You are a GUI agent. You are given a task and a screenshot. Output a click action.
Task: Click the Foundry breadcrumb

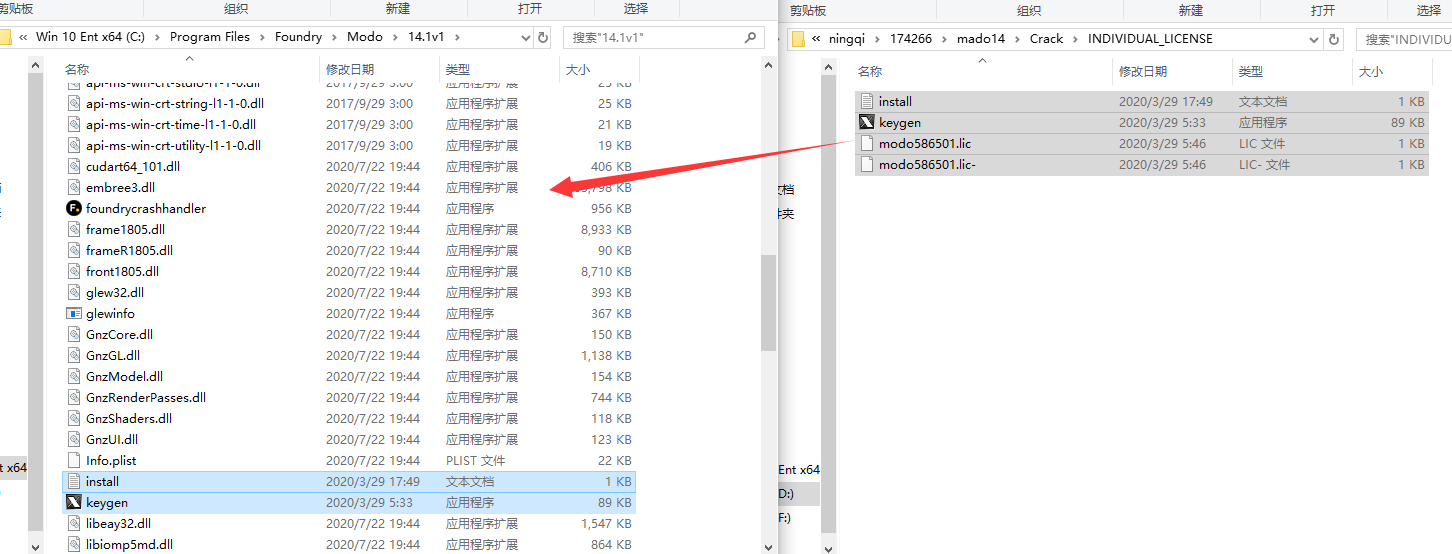[x=298, y=37]
